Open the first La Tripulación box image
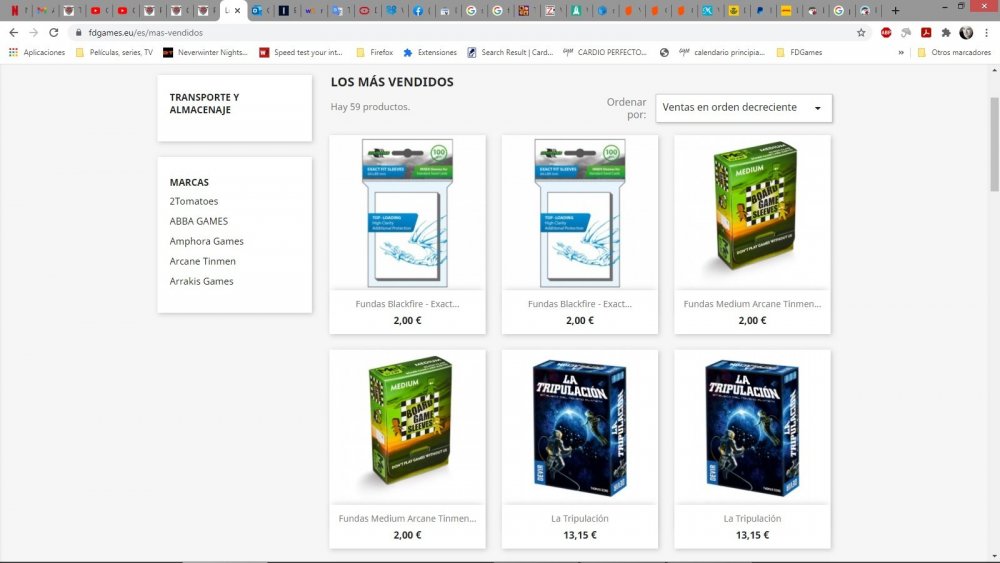The width and height of the screenshot is (1000, 563). point(580,428)
